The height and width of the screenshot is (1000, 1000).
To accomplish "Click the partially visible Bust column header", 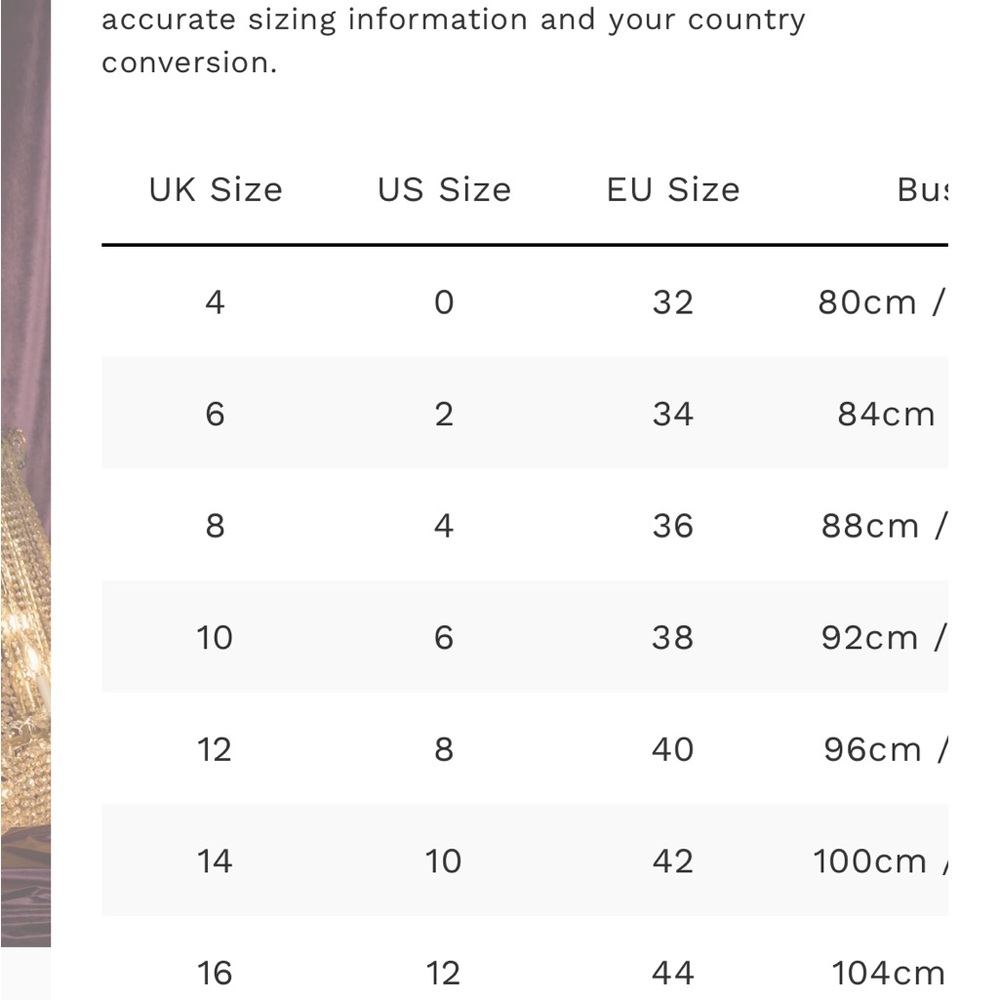I will (921, 190).
